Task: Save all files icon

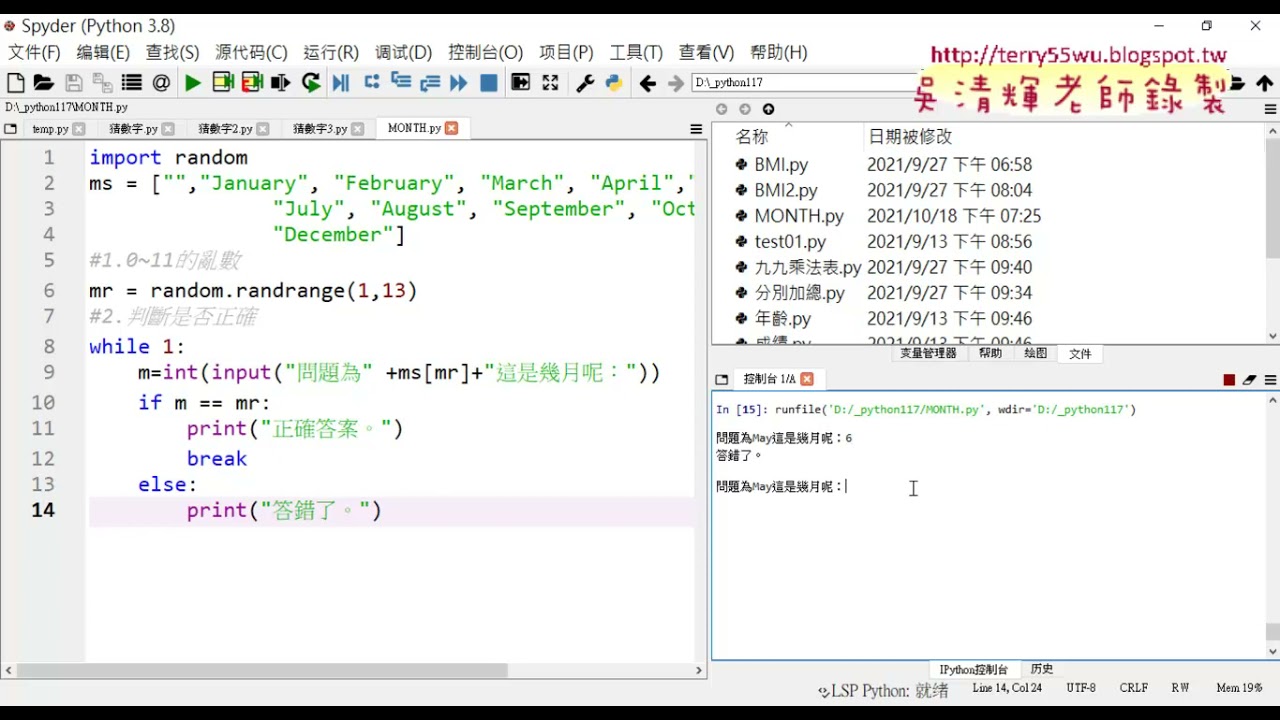Action: coord(102,83)
